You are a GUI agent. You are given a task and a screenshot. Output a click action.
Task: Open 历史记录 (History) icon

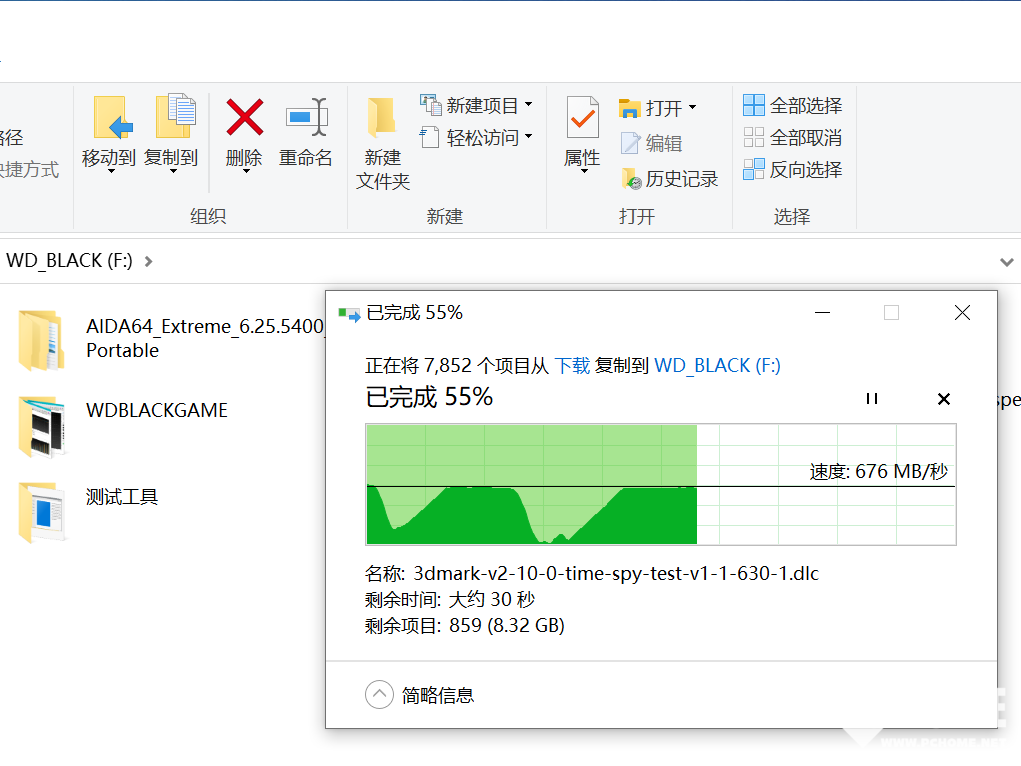pyautogui.click(x=631, y=178)
